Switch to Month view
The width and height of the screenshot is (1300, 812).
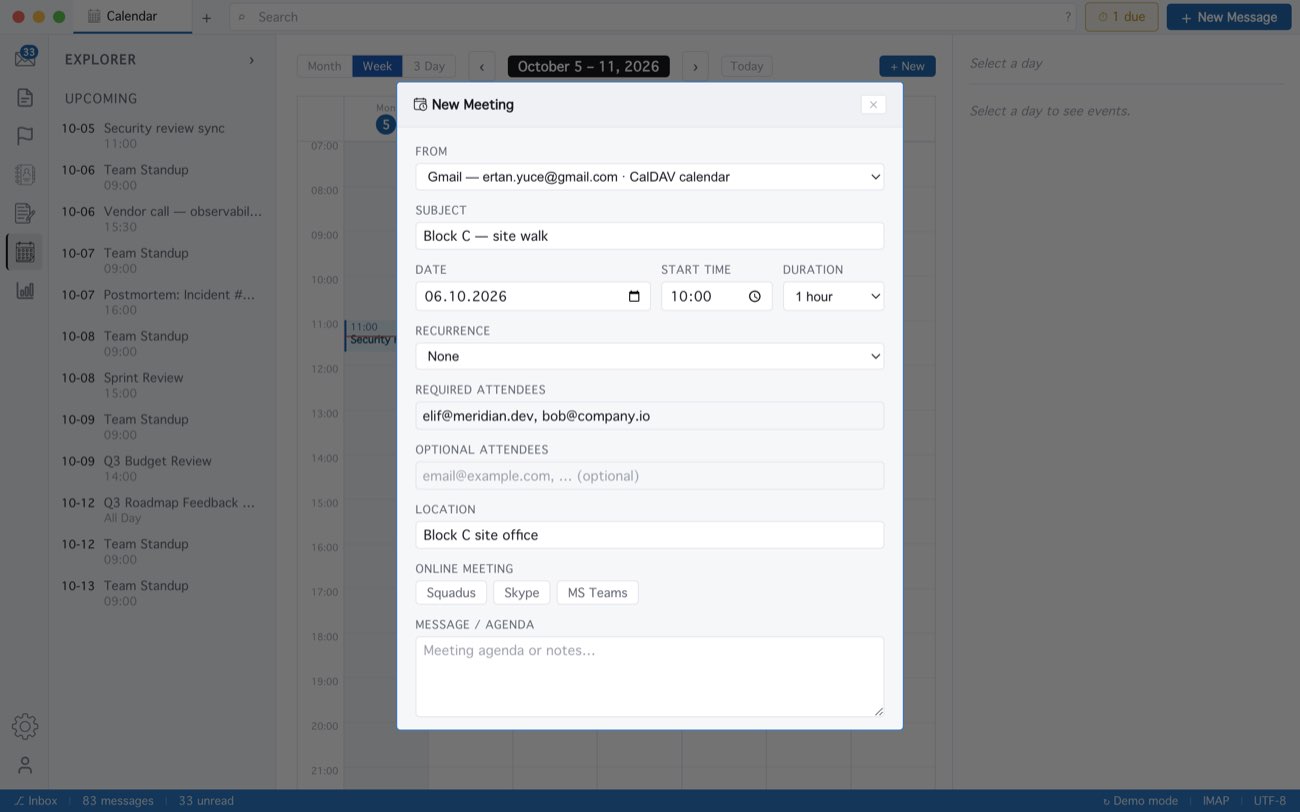pos(324,66)
